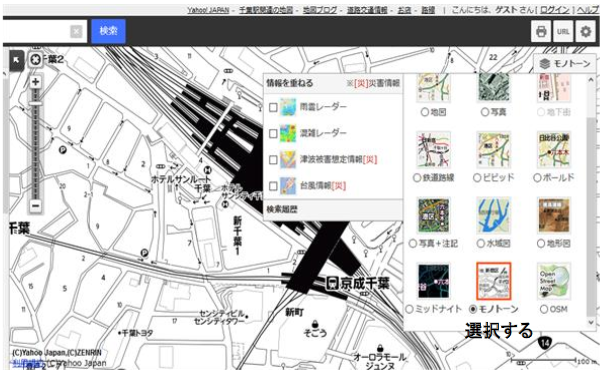Click the 新千葉1 area label
Viewport: 604px width, 377px height.
tap(238, 235)
